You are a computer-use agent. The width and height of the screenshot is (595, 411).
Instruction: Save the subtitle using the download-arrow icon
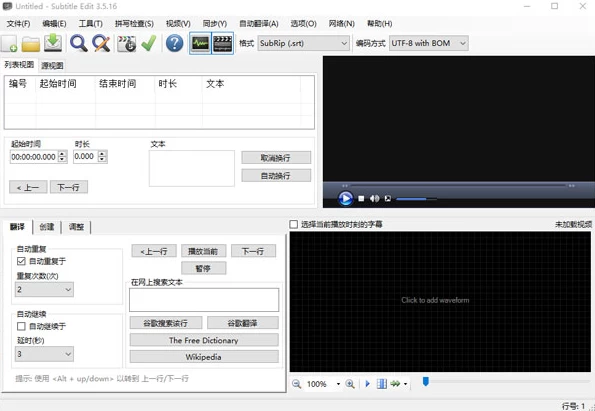pos(53,43)
